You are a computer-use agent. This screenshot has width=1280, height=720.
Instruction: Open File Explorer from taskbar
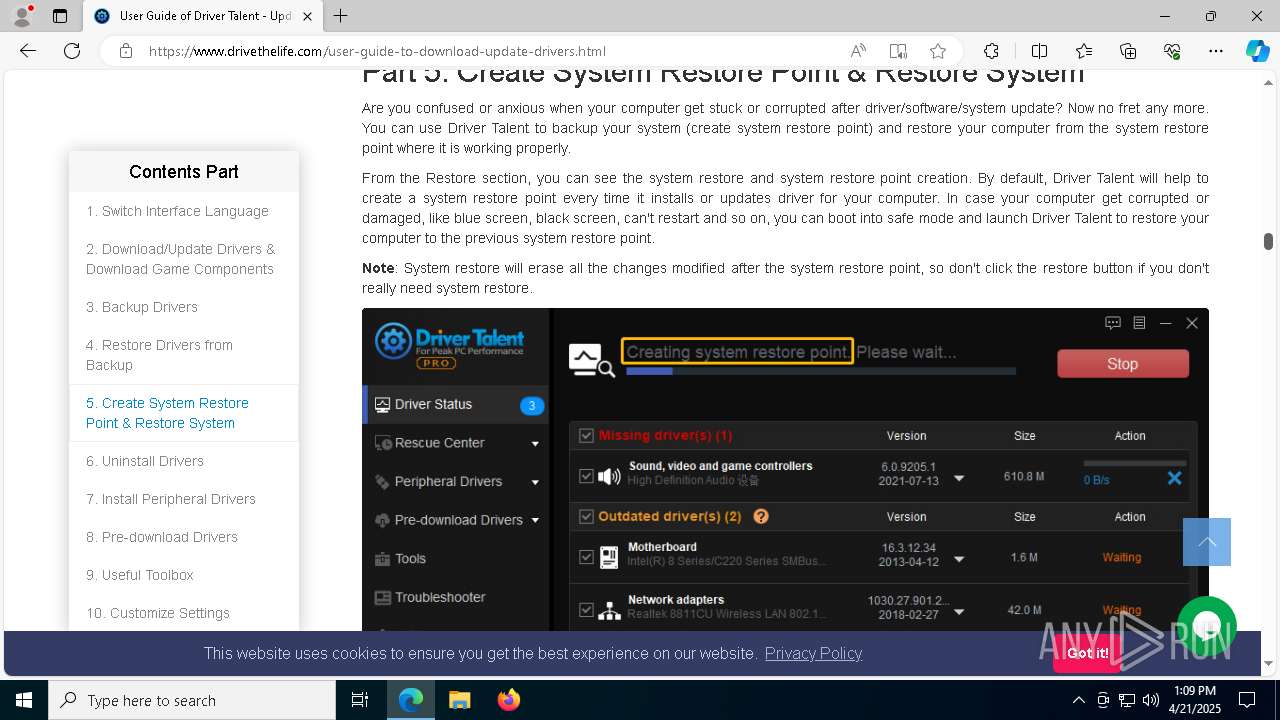coord(459,700)
